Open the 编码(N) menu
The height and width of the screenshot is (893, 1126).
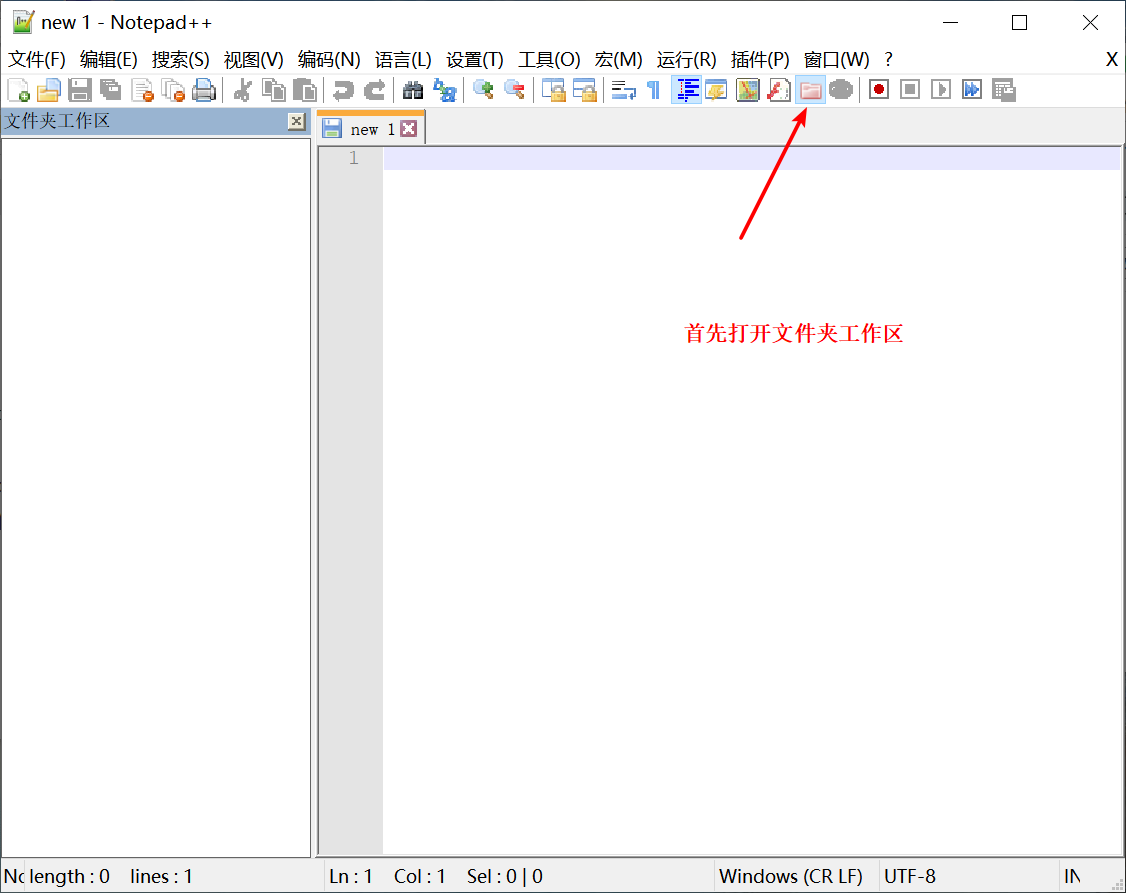[x=329, y=60]
